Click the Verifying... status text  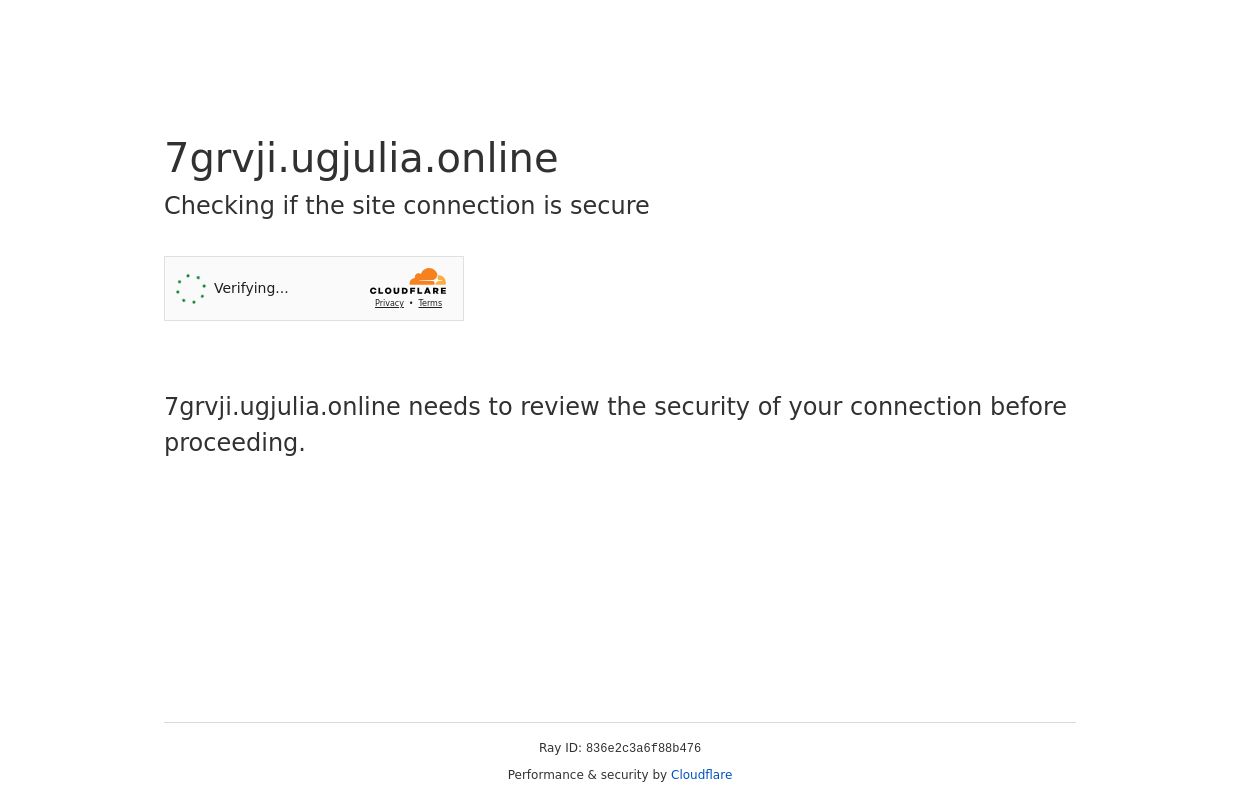pos(251,288)
